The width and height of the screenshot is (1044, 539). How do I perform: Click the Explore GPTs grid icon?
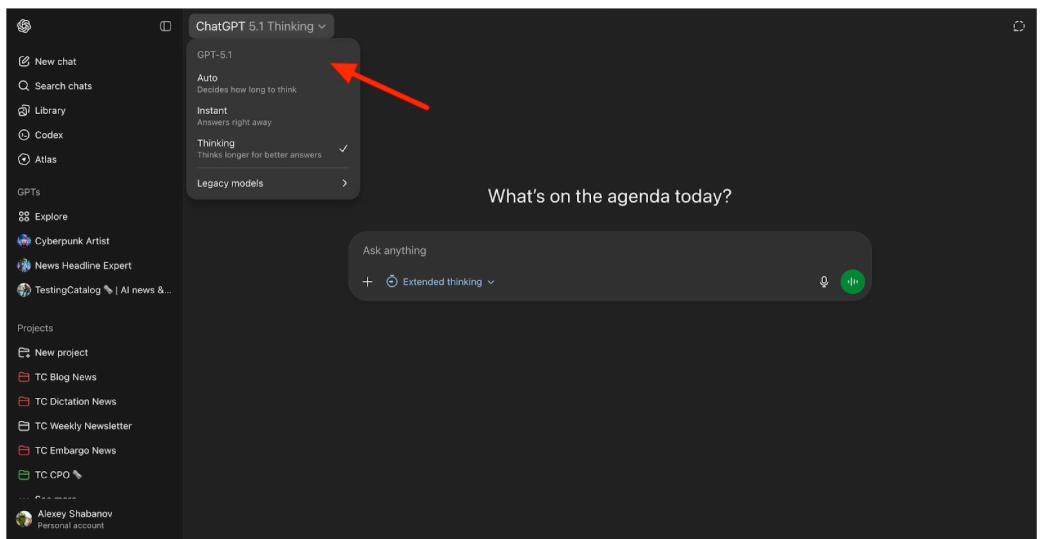pyautogui.click(x=24, y=216)
